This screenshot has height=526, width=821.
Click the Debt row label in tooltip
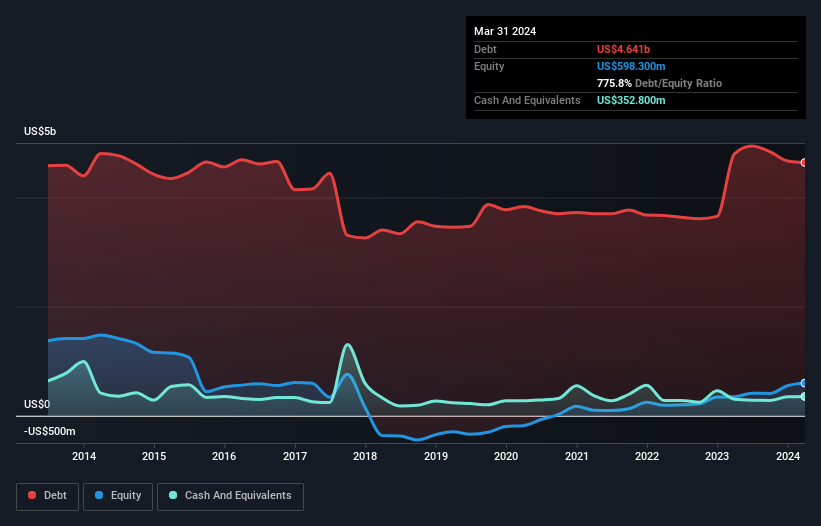[485, 49]
